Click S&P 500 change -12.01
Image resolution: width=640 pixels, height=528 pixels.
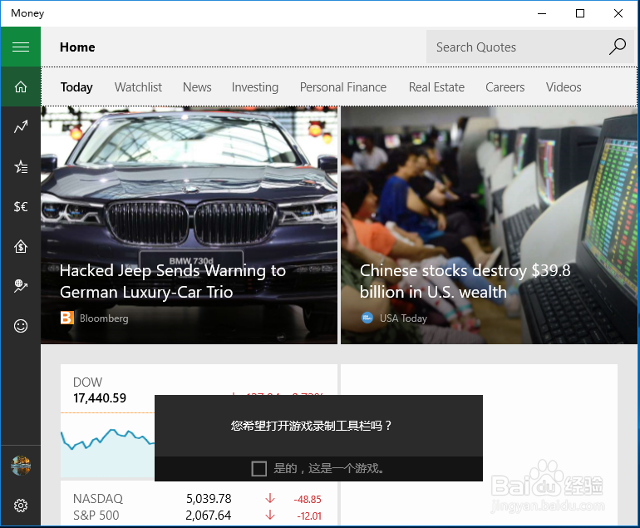pos(309,516)
